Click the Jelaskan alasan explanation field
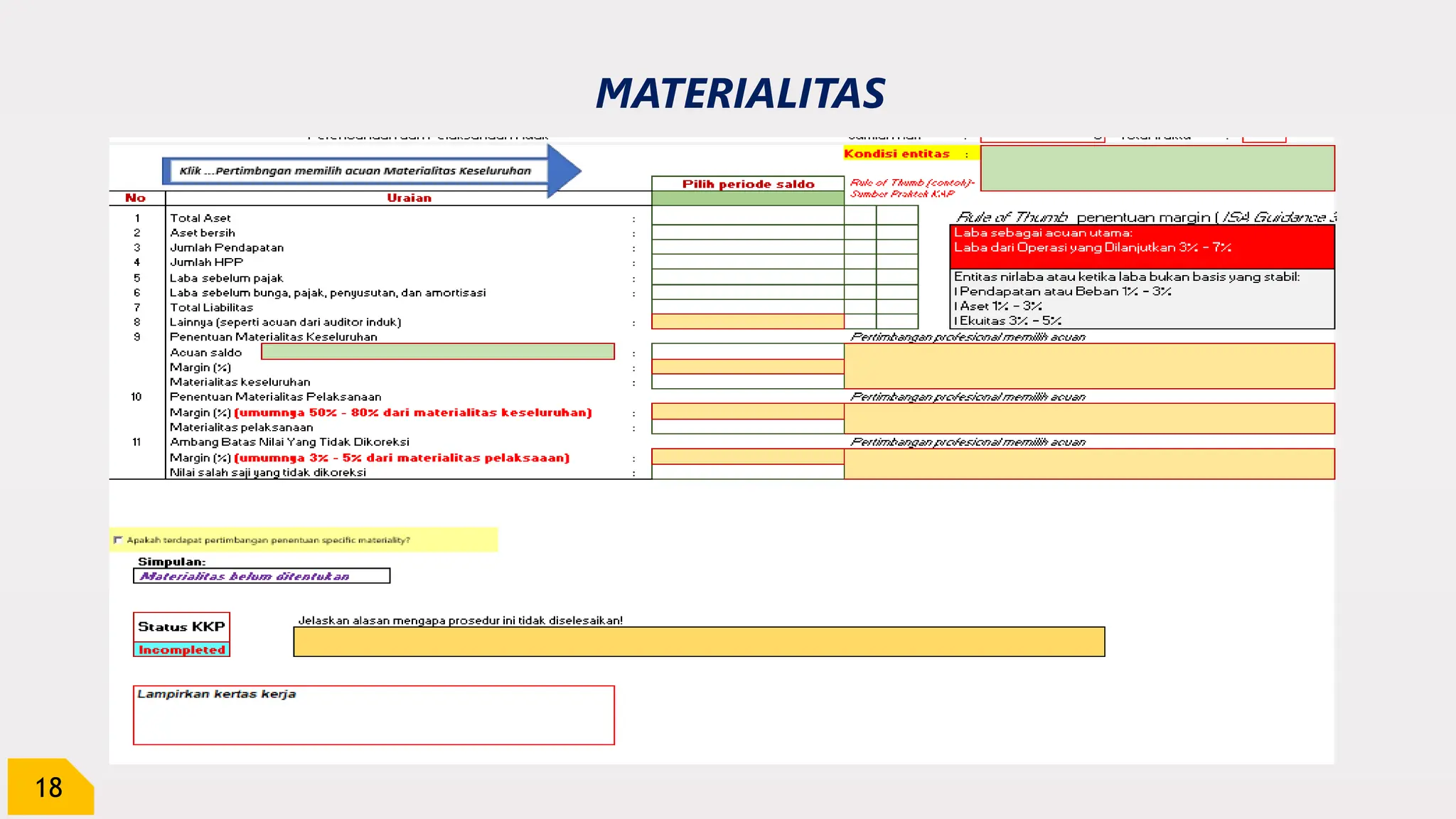This screenshot has width=1456, height=819. (x=699, y=642)
